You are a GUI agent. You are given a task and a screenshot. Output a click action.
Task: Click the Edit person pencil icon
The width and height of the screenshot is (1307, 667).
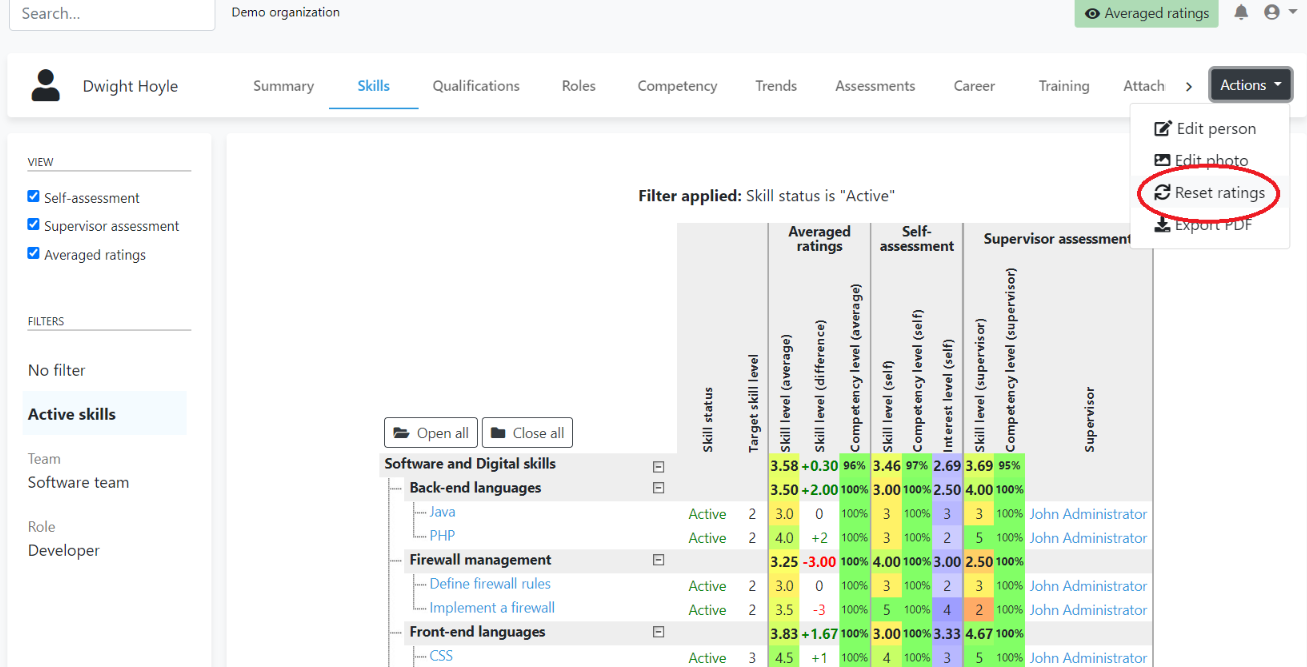point(1162,129)
